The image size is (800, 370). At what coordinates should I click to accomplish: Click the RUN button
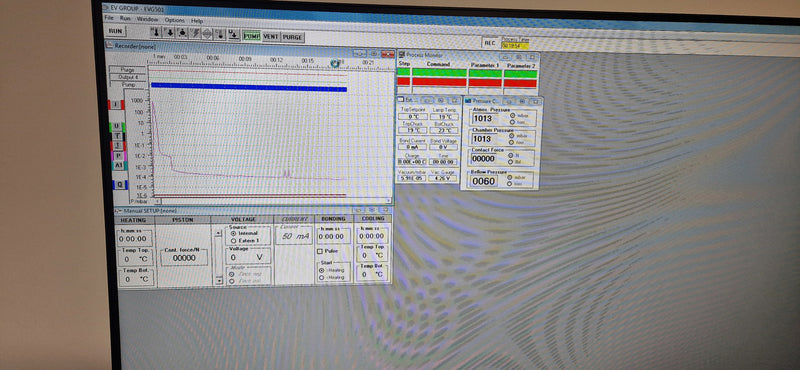coord(116,32)
